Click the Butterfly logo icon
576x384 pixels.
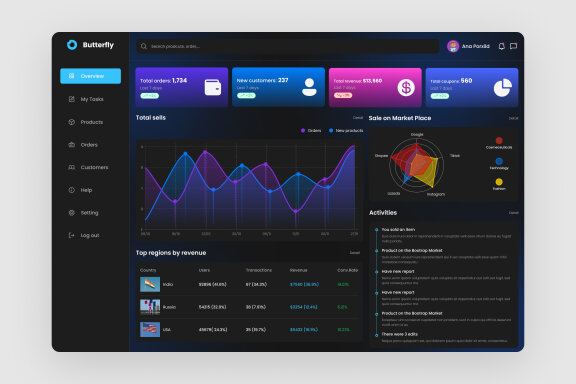click(72, 45)
